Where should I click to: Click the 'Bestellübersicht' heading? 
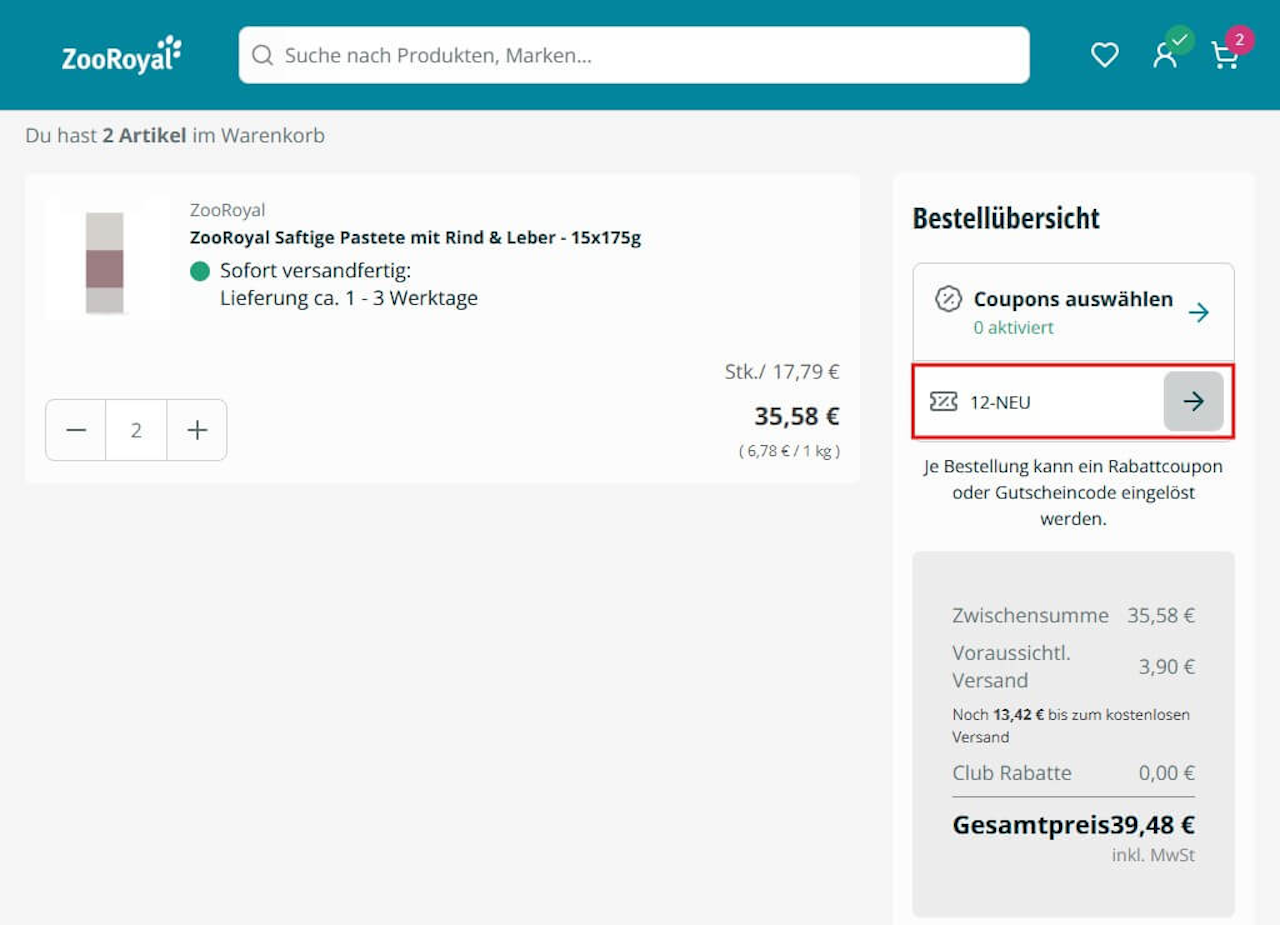[x=1006, y=218]
